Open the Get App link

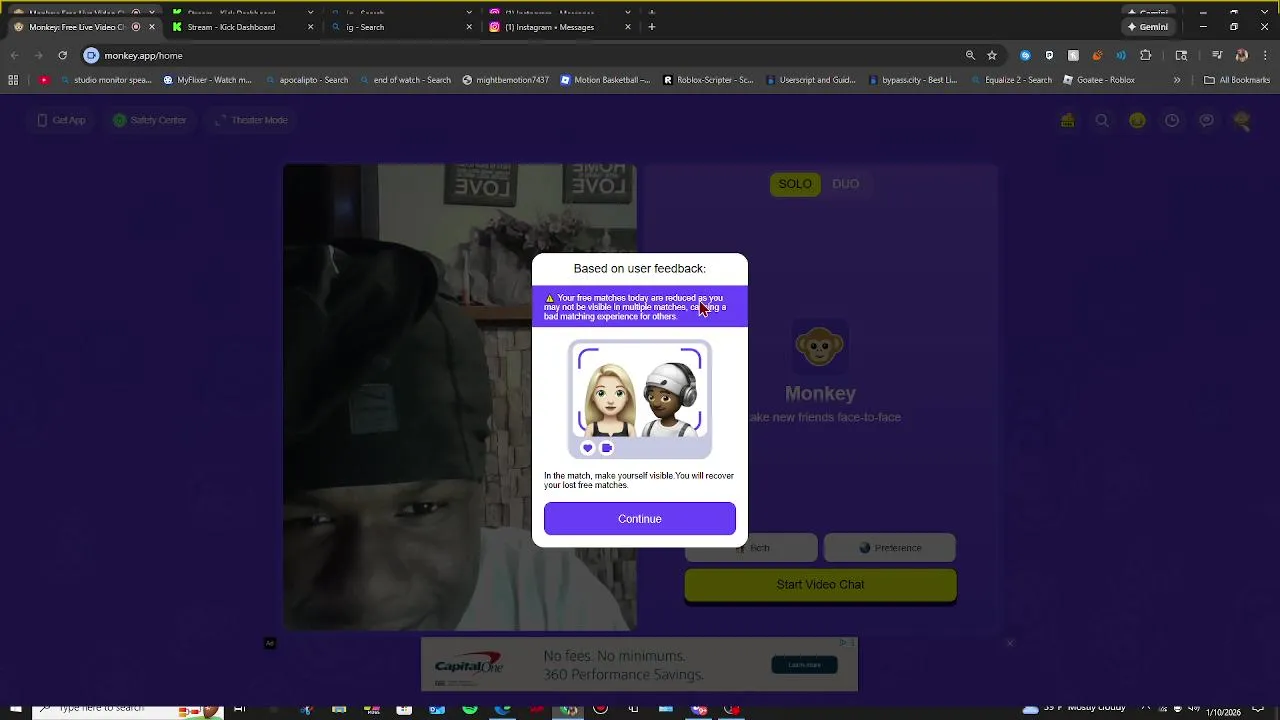(62, 120)
